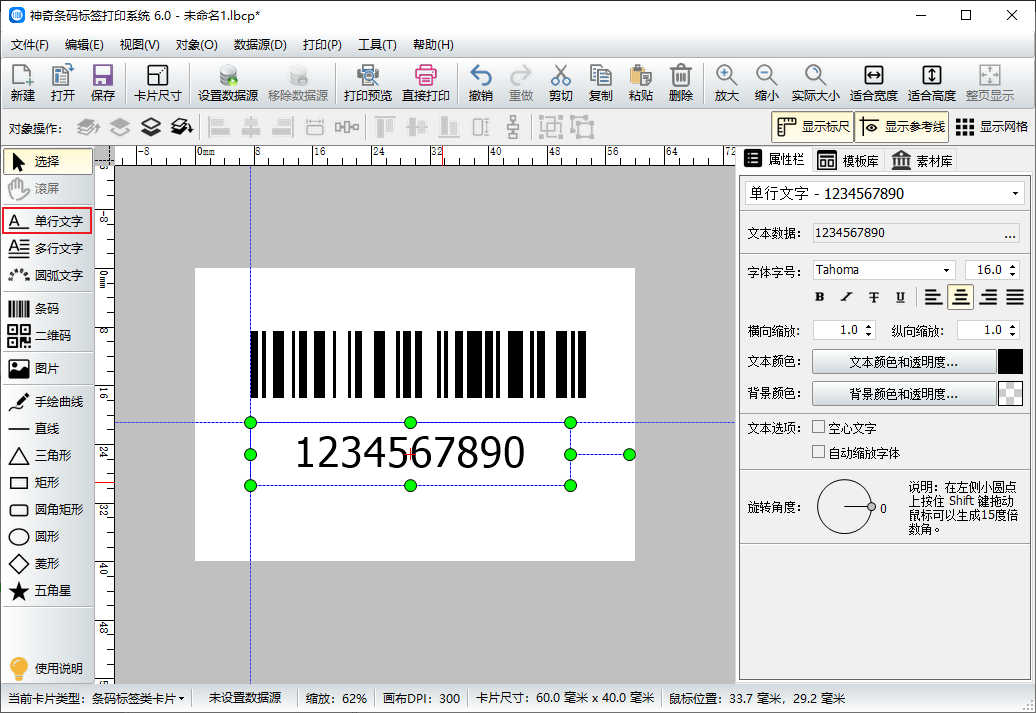Screen dimensions: 1036x713
Task: Click the 背景颜色和透明度 button
Action: 904,394
